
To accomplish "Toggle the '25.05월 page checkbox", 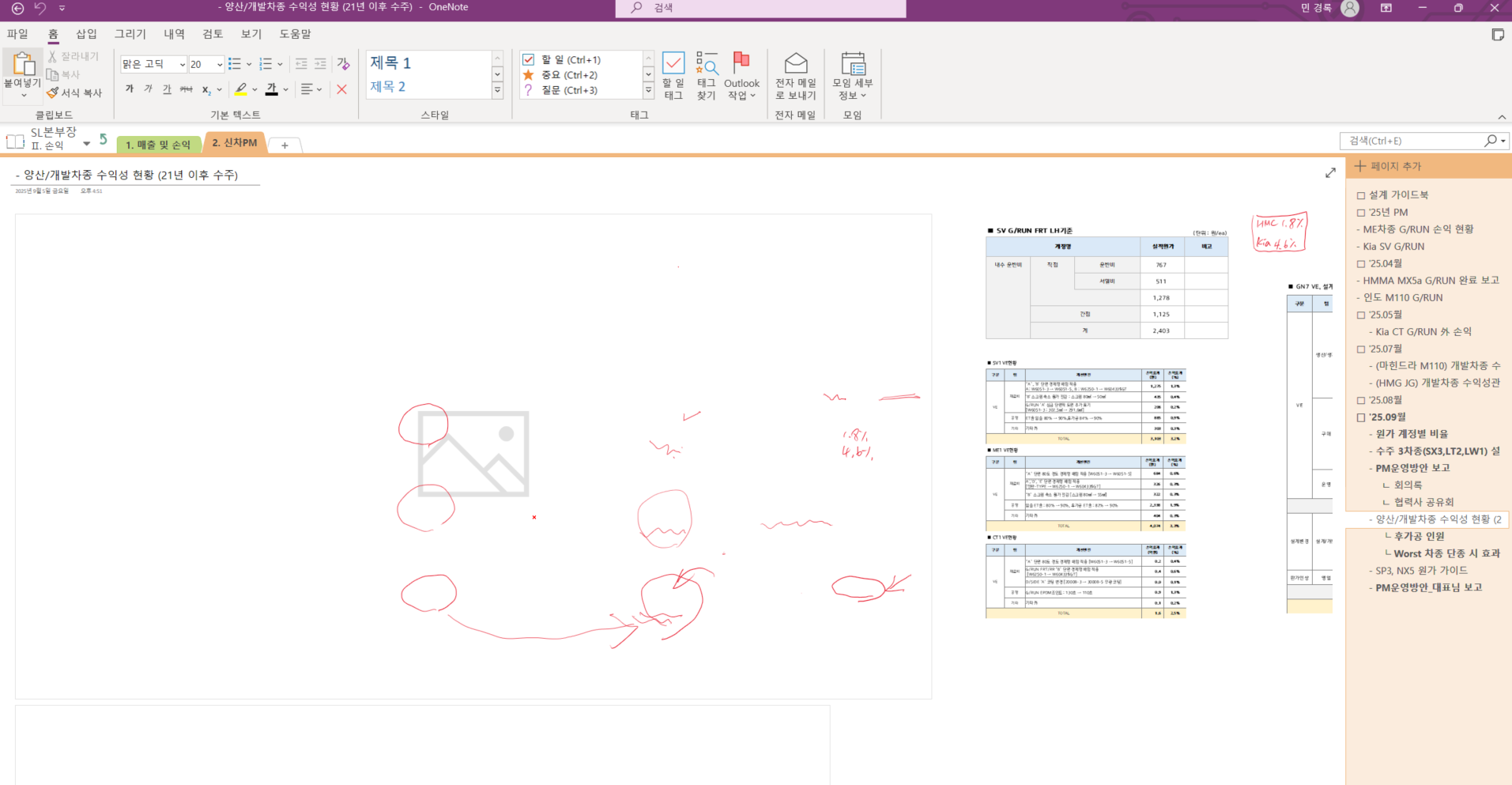I will [1361, 315].
